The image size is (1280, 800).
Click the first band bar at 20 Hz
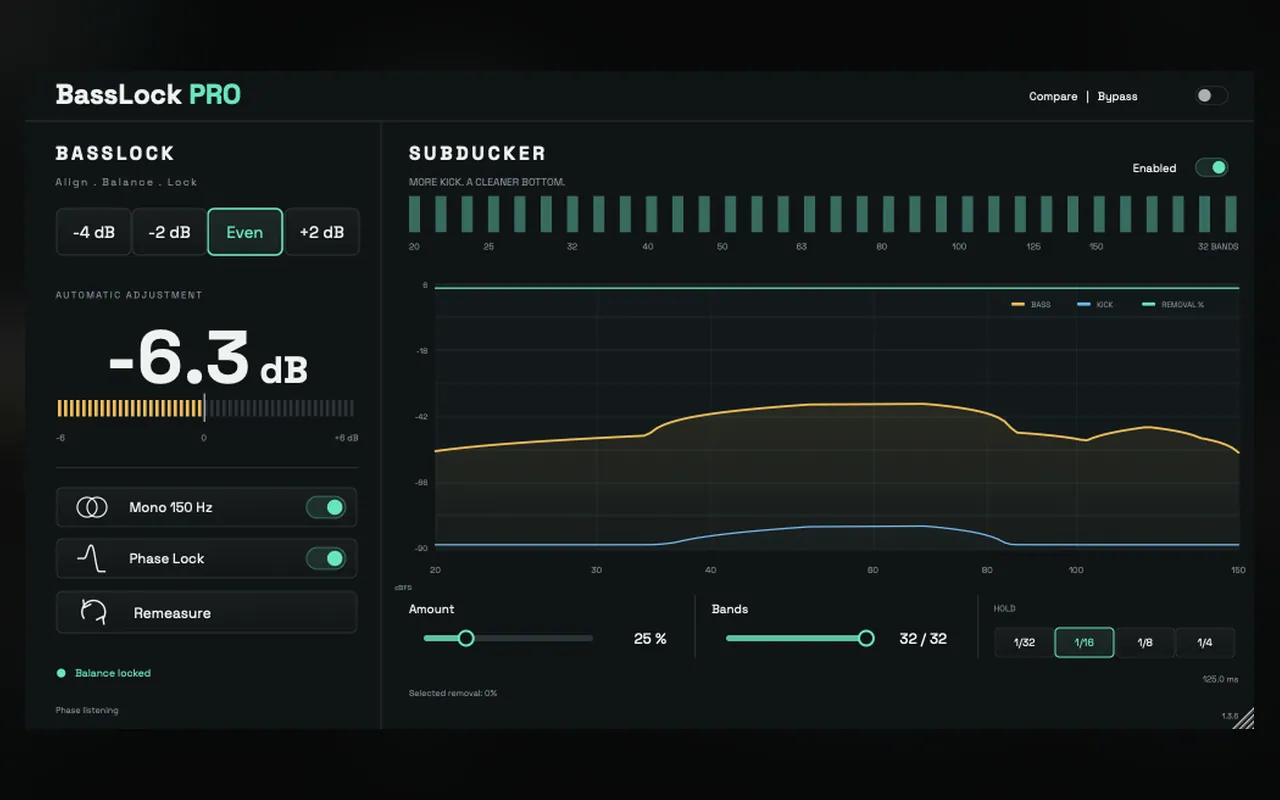click(414, 214)
